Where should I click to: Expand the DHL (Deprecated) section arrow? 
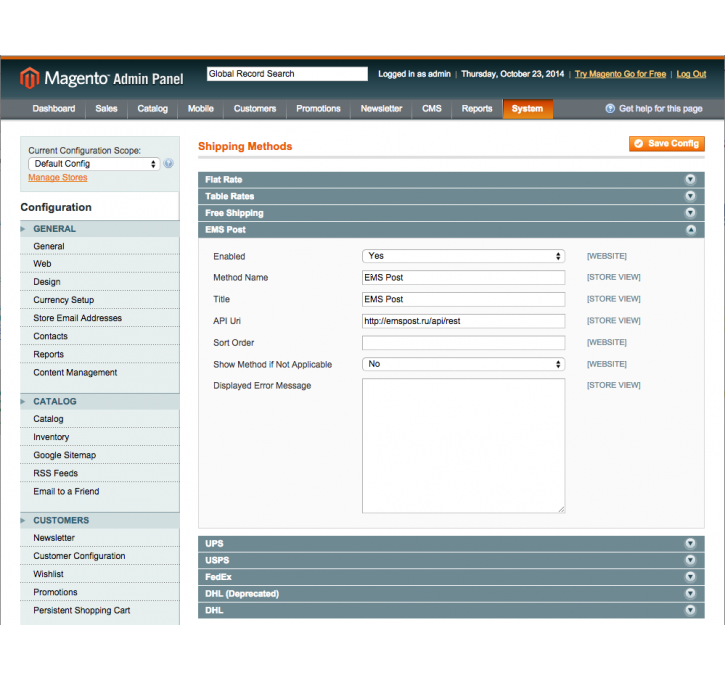click(x=690, y=594)
